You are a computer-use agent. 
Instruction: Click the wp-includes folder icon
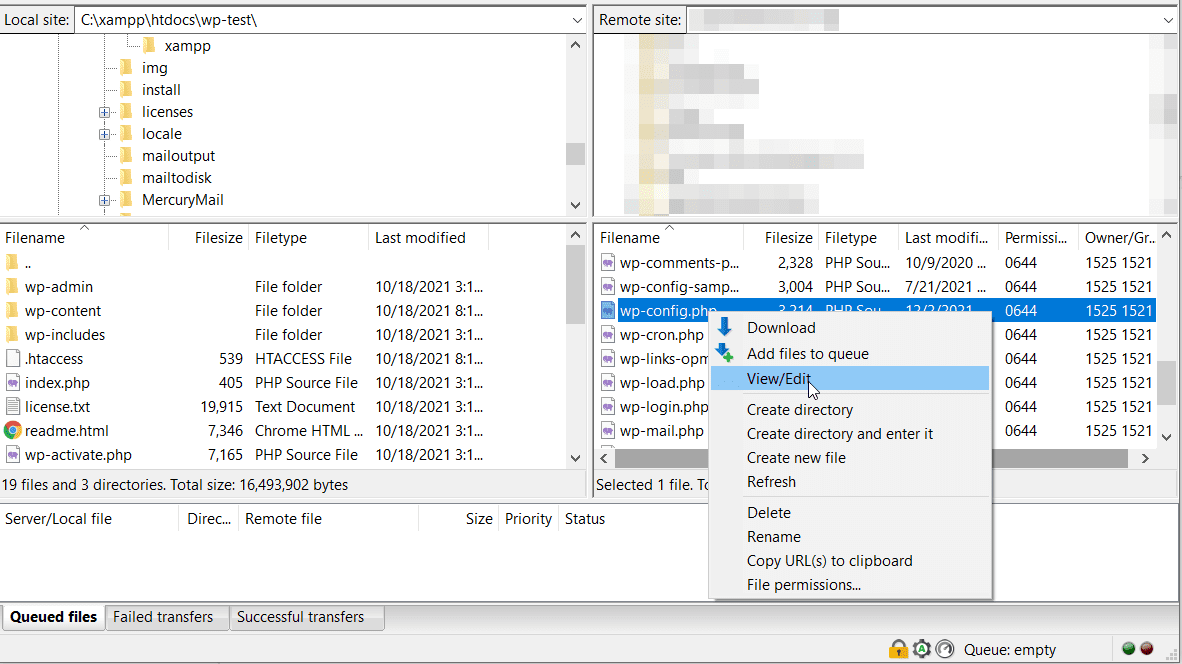(12, 335)
